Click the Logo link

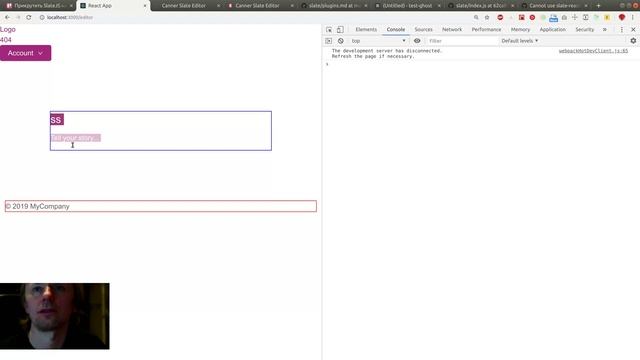pos(8,29)
